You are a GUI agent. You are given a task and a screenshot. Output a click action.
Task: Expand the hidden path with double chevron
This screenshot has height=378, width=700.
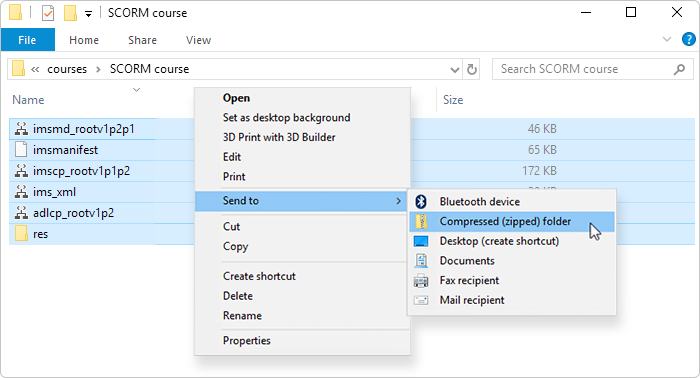35,69
